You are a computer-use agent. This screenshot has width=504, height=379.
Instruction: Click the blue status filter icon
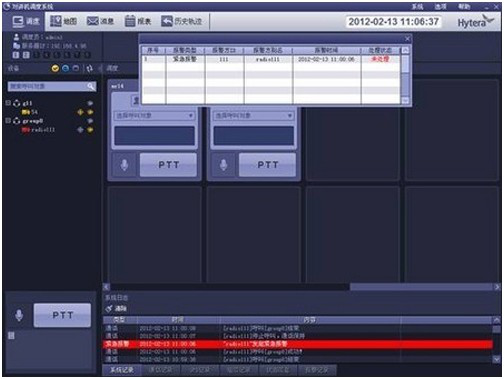pyautogui.click(x=66, y=68)
